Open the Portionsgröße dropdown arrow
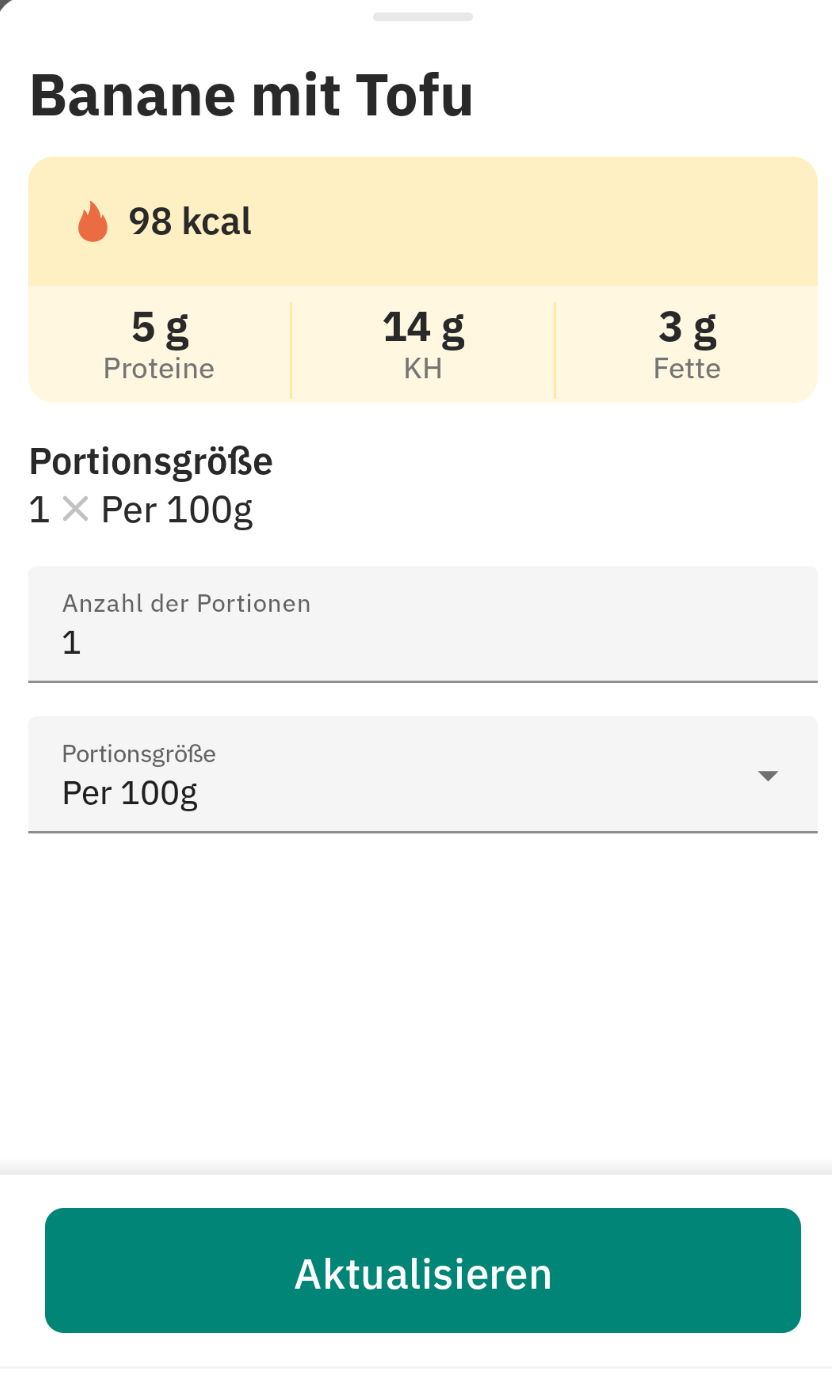This screenshot has height=1374, width=832. tap(768, 776)
